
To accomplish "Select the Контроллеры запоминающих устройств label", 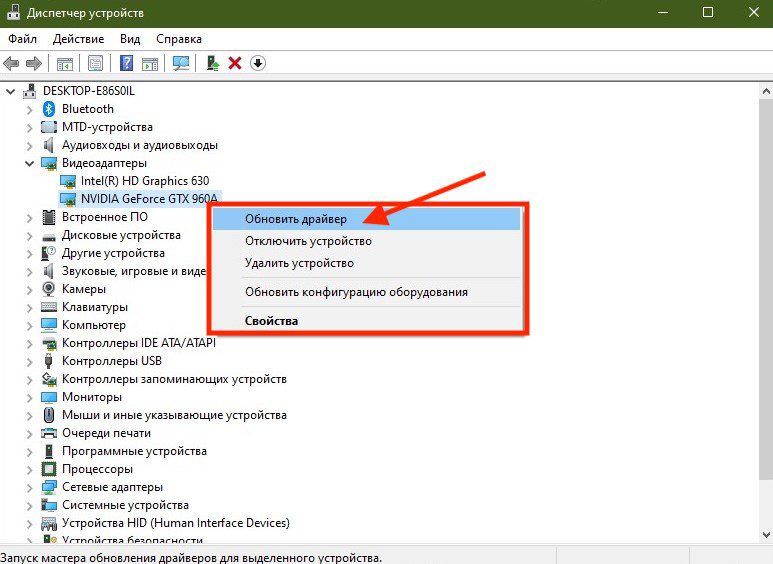I will 174,379.
